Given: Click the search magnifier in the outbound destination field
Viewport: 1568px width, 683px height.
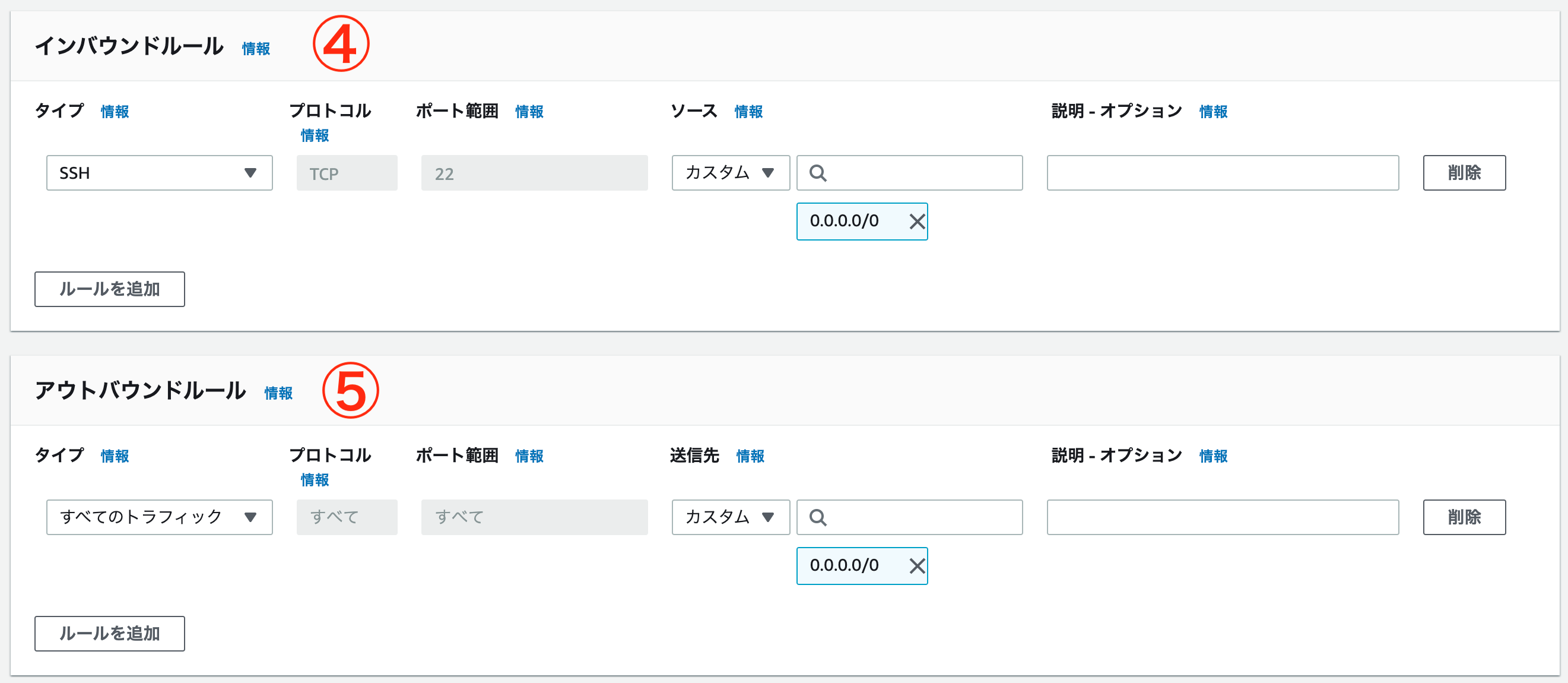Looking at the screenshot, I should [x=818, y=517].
